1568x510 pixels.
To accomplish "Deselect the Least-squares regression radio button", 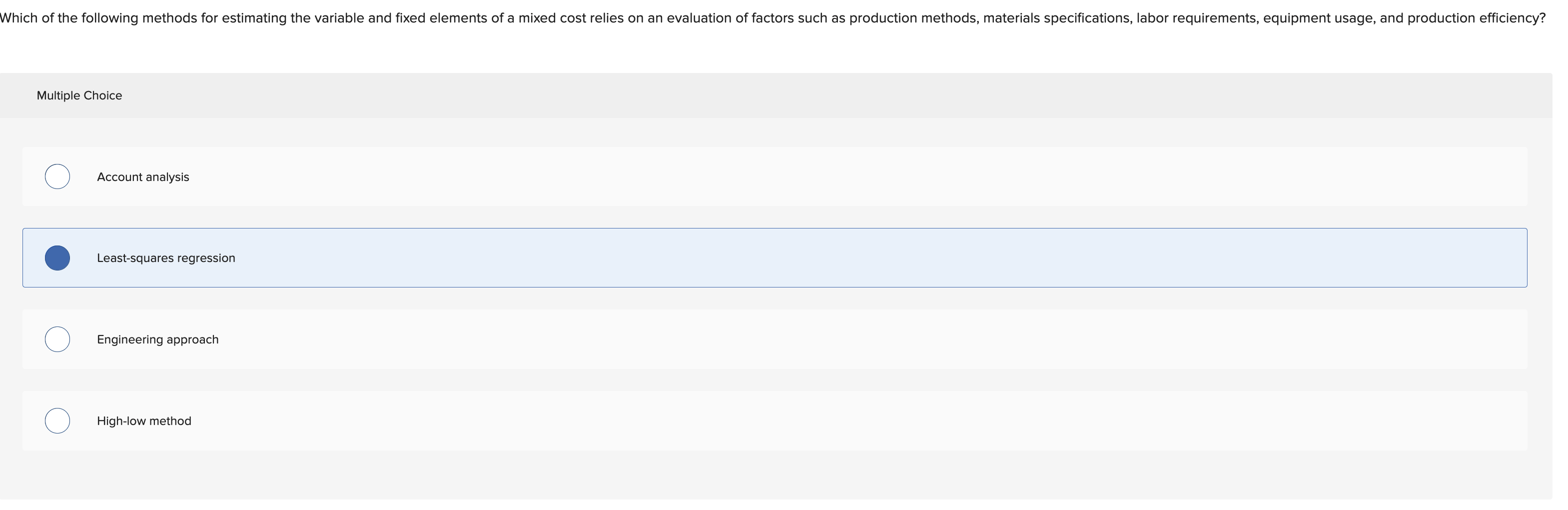I will (x=58, y=257).
